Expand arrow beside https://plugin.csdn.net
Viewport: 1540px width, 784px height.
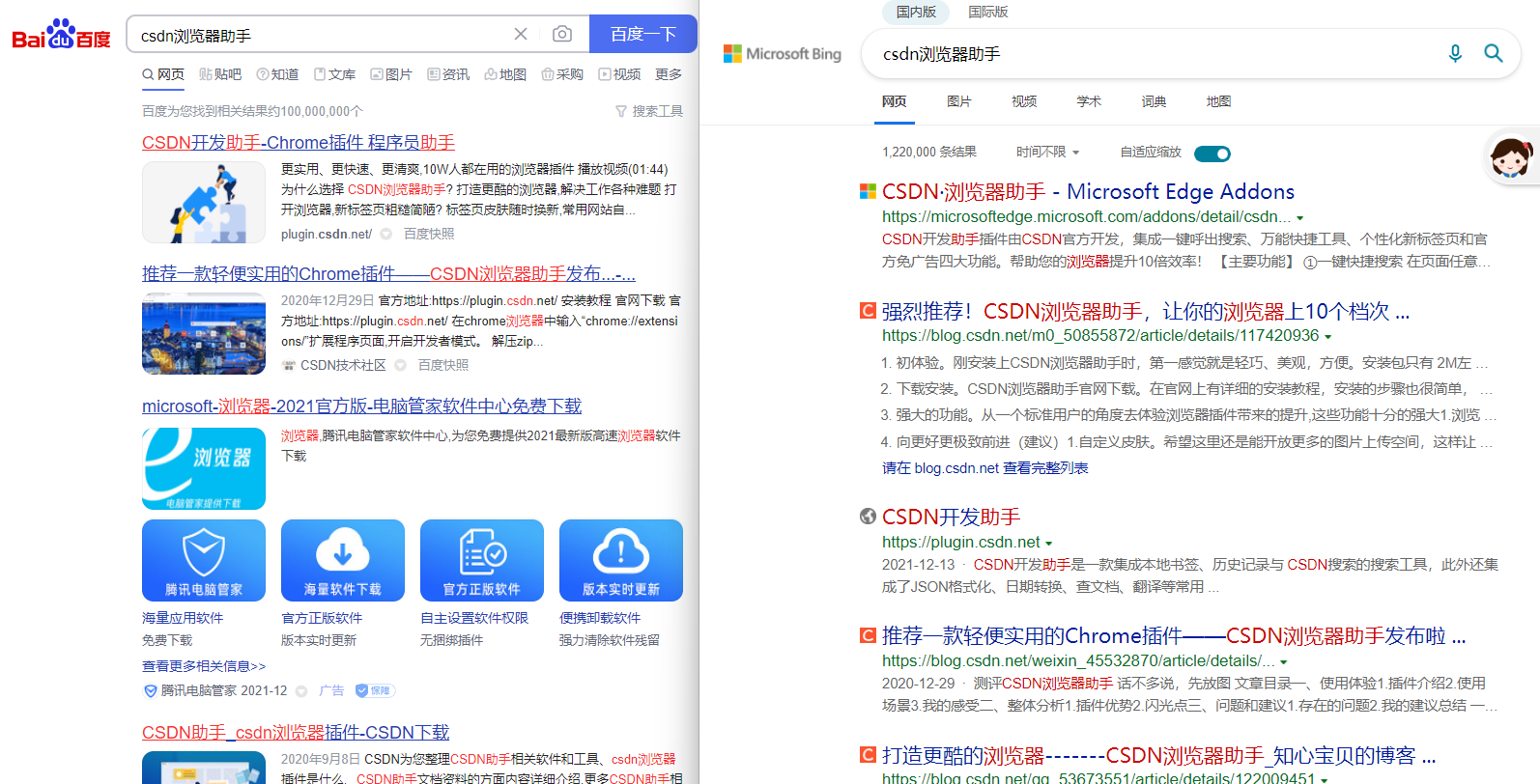pyautogui.click(x=1049, y=544)
